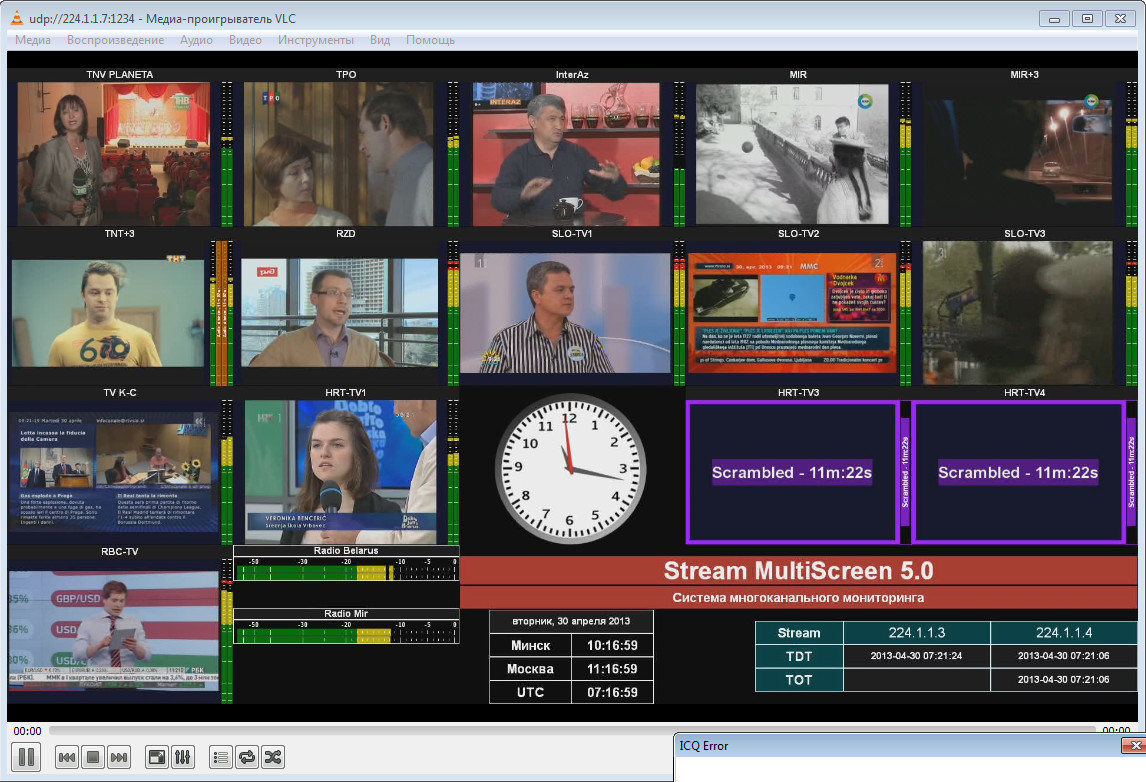The width and height of the screenshot is (1146, 782).
Task: Click stream address 224.1.1.3 cell
Action: tap(917, 633)
